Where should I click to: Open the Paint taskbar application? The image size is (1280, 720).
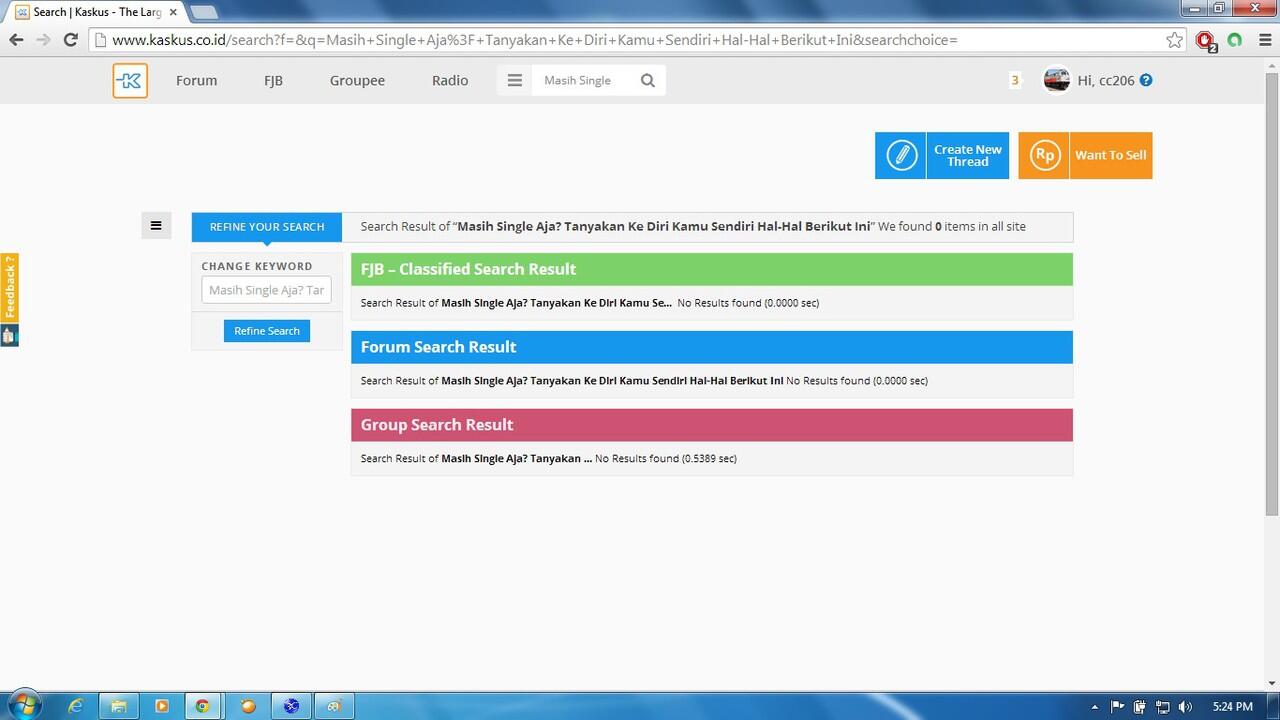[x=334, y=706]
